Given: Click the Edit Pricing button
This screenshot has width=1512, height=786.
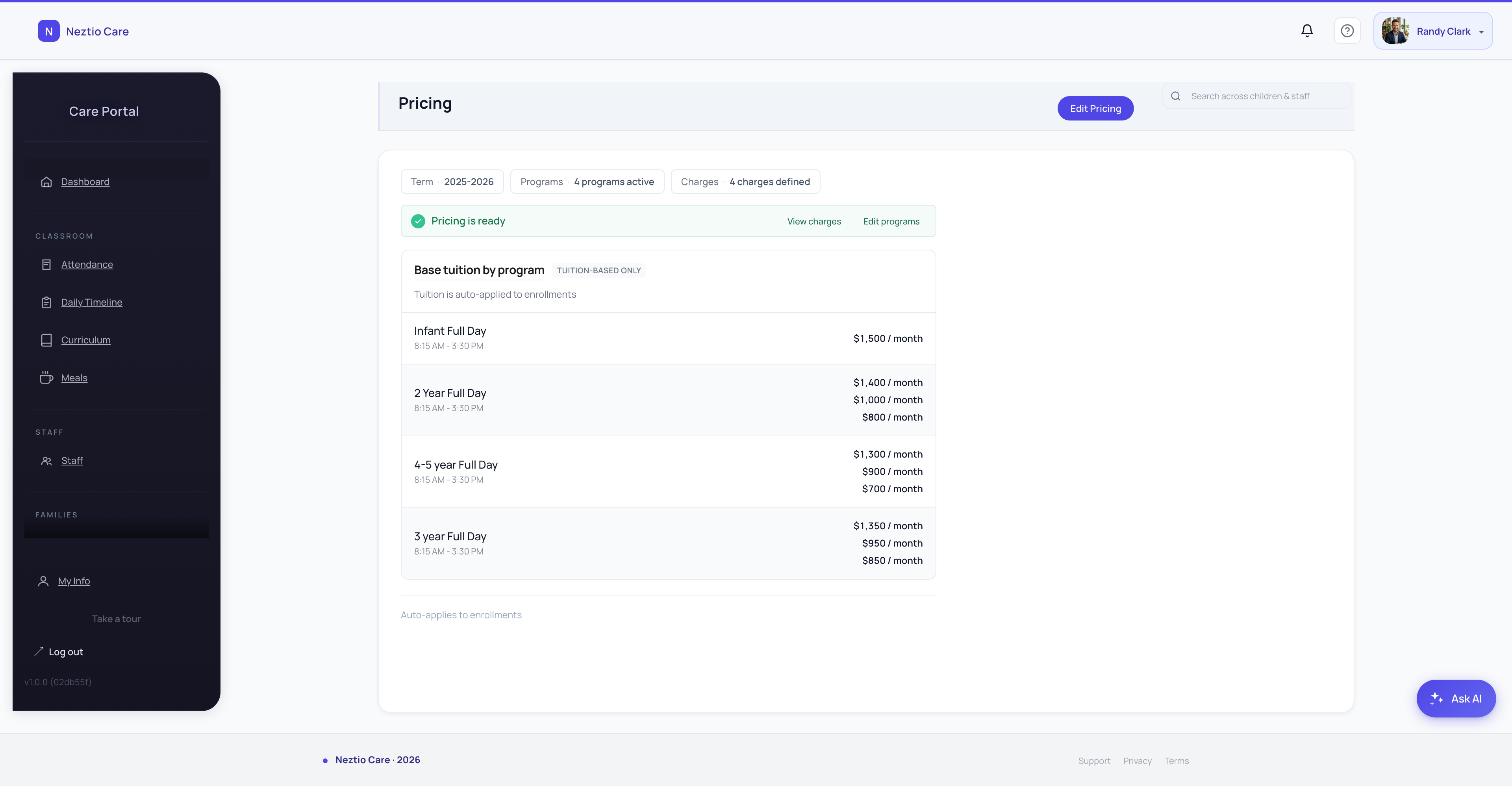Looking at the screenshot, I should coord(1095,109).
